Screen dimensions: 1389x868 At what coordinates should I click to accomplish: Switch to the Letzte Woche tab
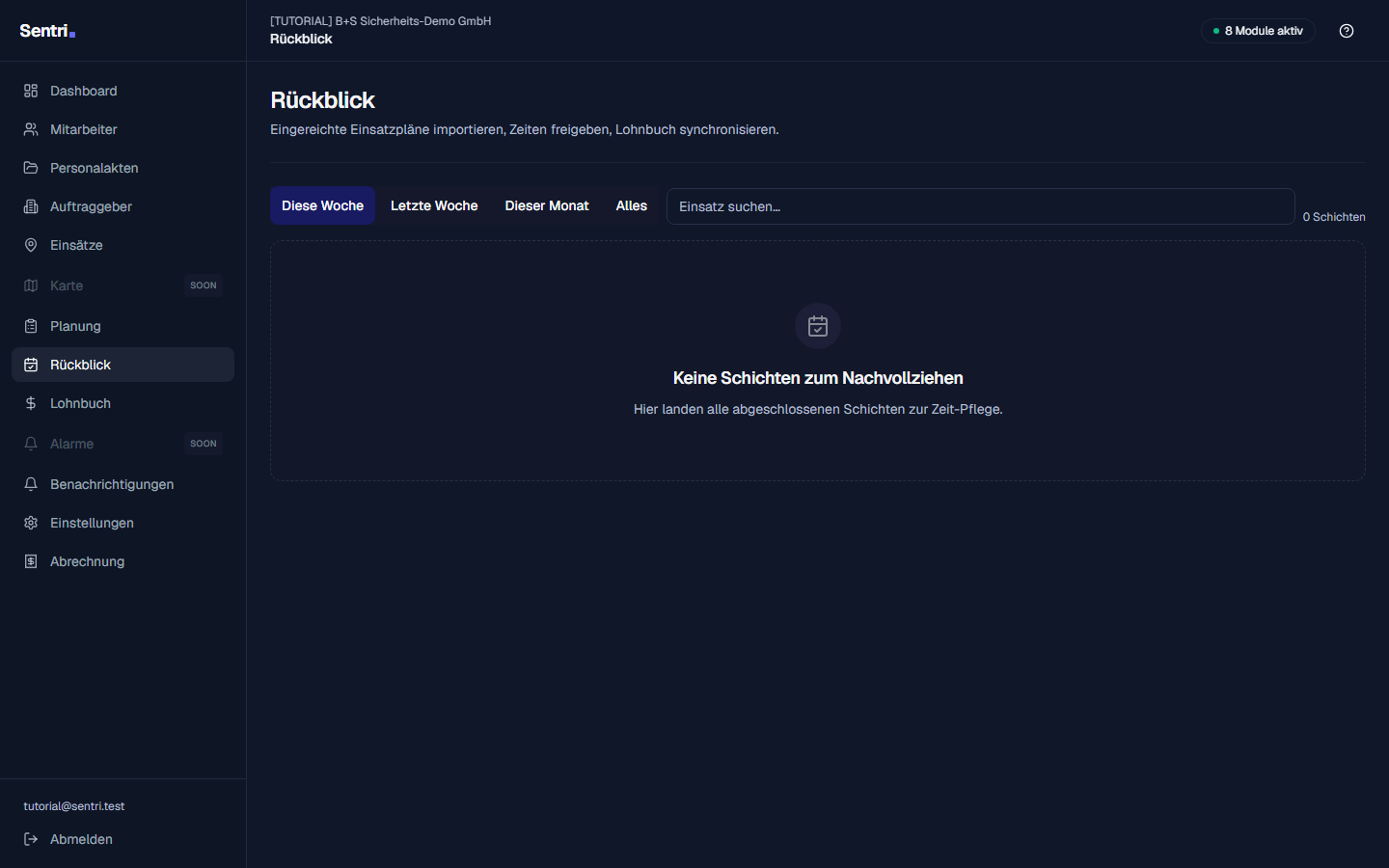(434, 205)
